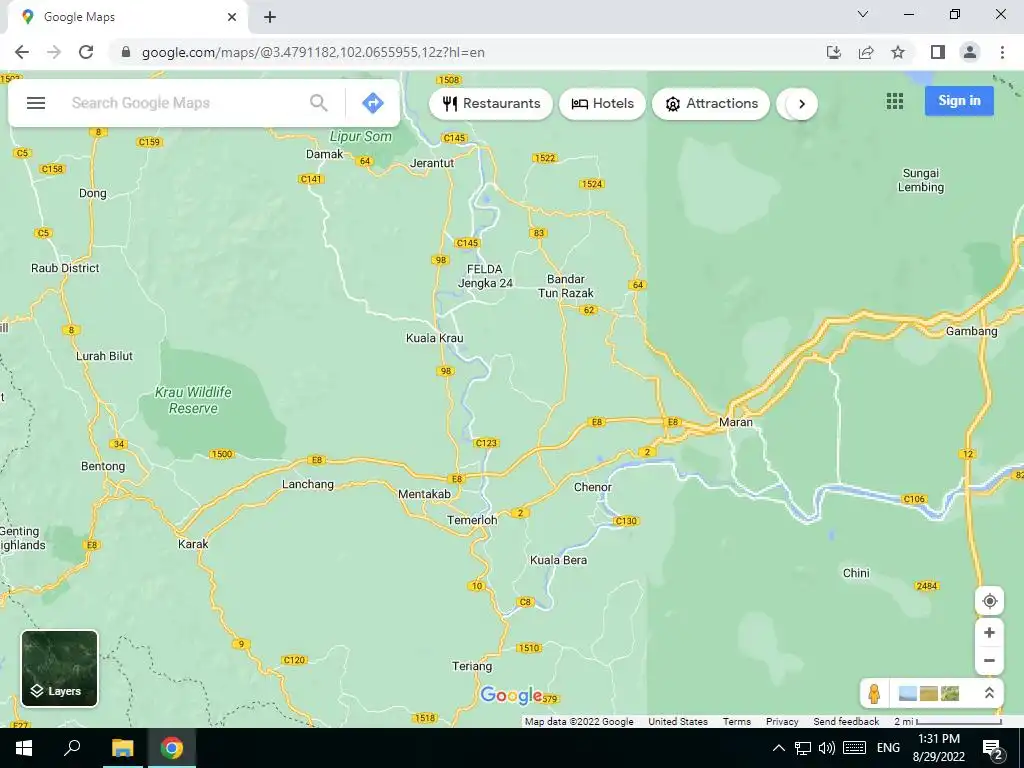The width and height of the screenshot is (1024, 768).
Task: Open the network status tray icon
Action: pyautogui.click(x=803, y=748)
